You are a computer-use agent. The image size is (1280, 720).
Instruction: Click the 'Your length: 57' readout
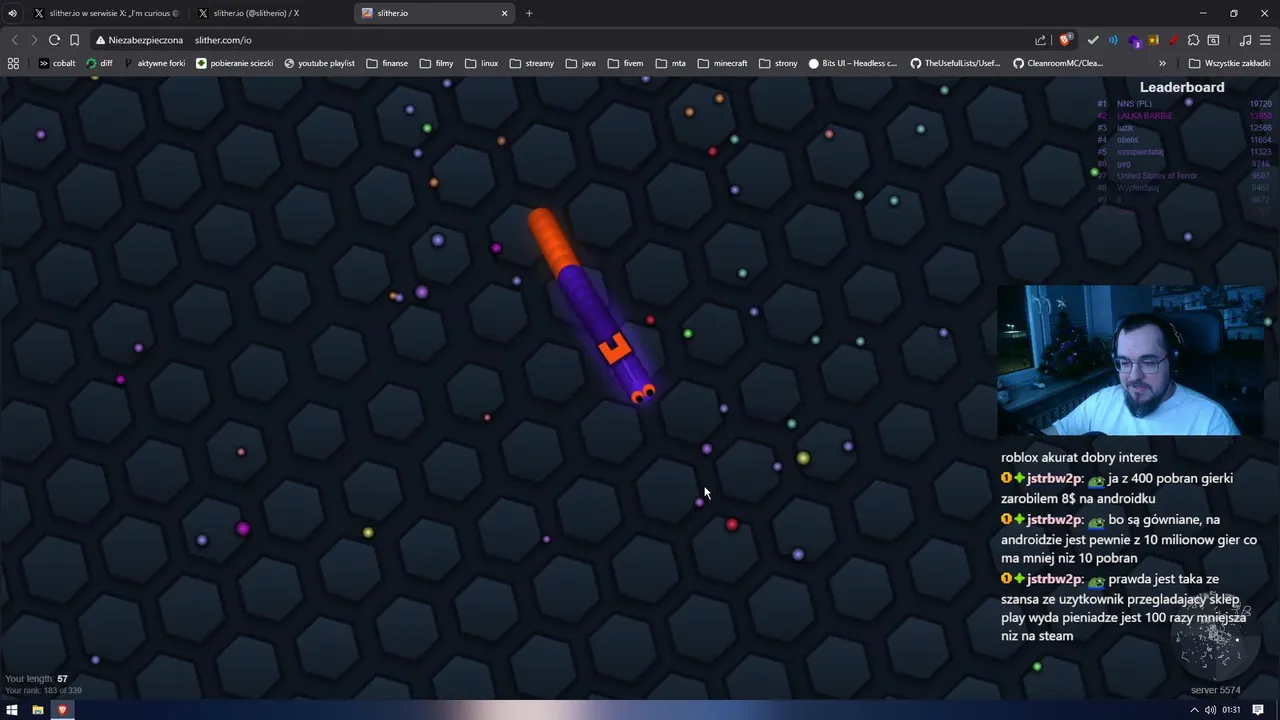point(36,679)
